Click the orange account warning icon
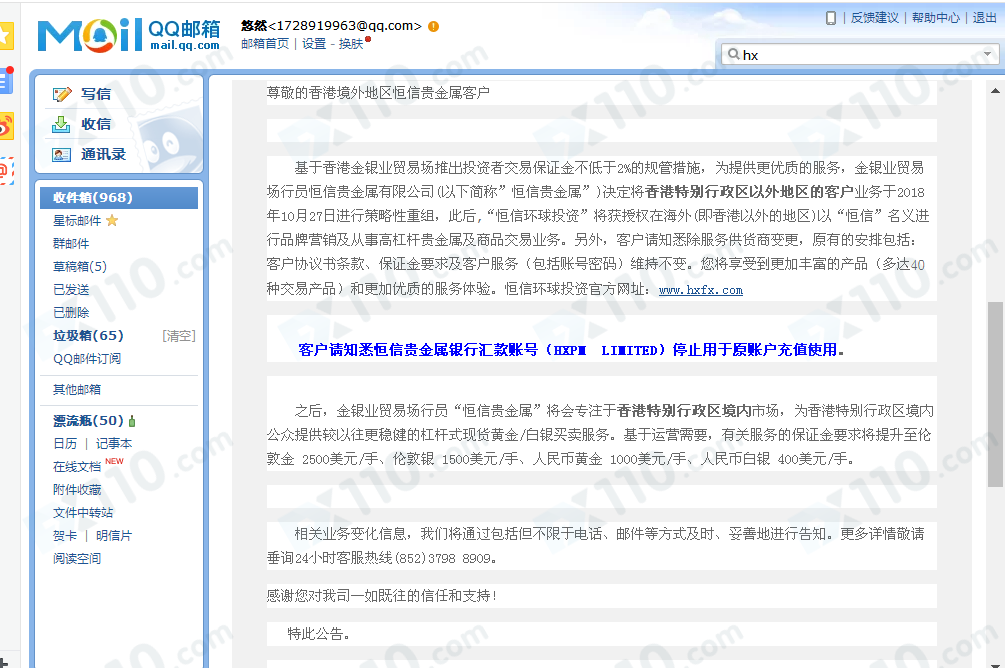This screenshot has width=1005, height=668. pos(433,26)
